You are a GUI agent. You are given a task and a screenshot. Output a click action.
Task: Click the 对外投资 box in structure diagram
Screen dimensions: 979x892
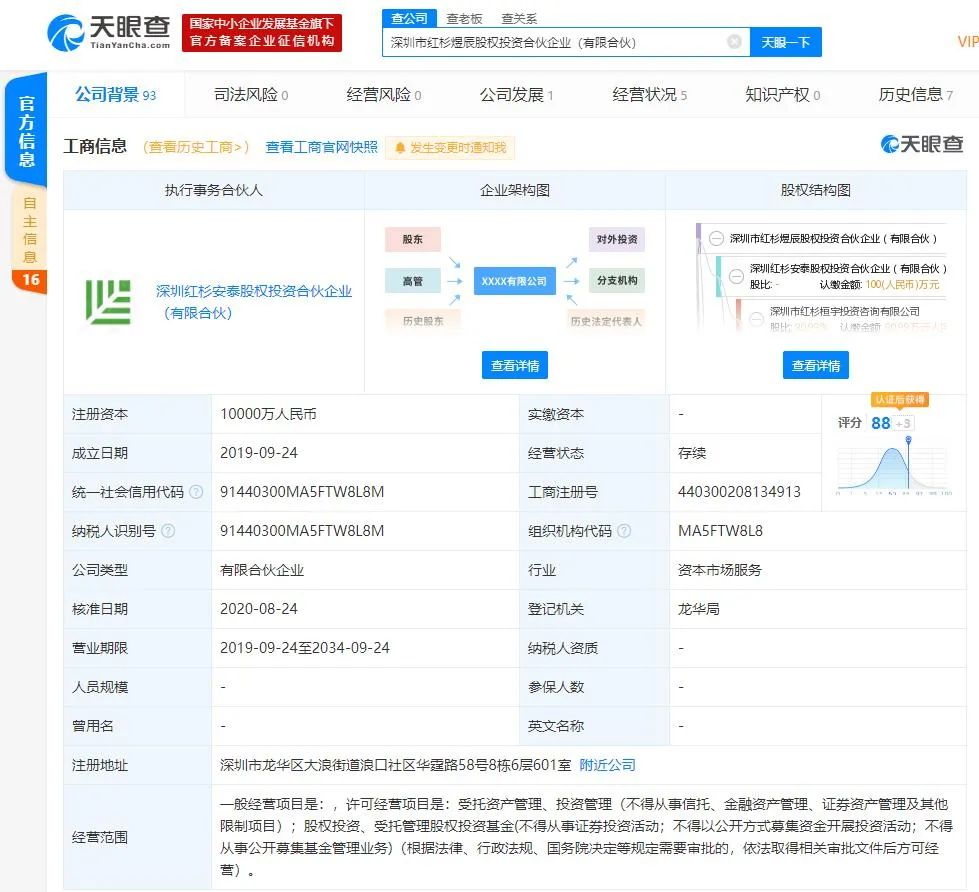tap(617, 240)
